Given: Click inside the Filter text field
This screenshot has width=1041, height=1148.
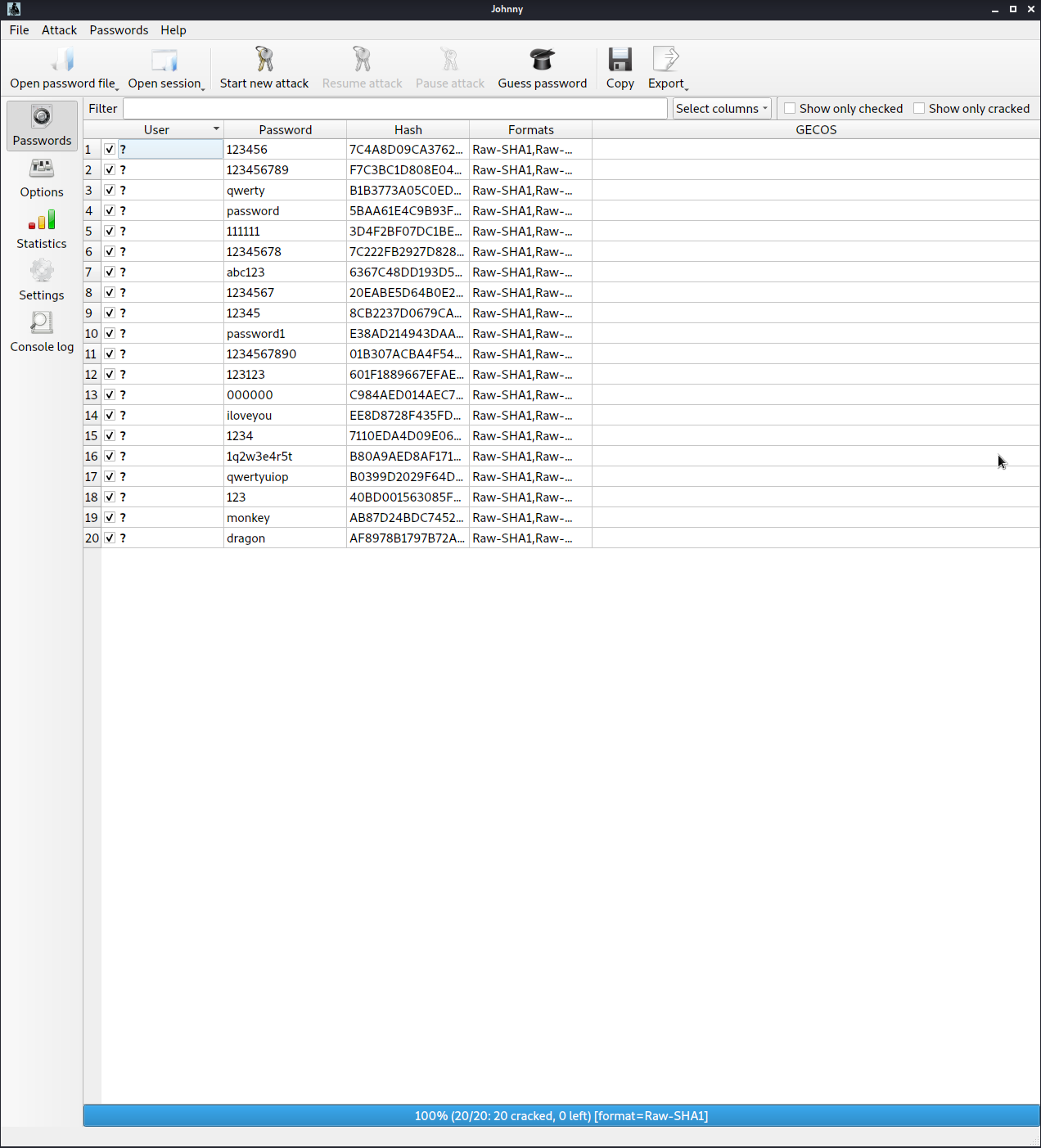Looking at the screenshot, I should (x=395, y=108).
